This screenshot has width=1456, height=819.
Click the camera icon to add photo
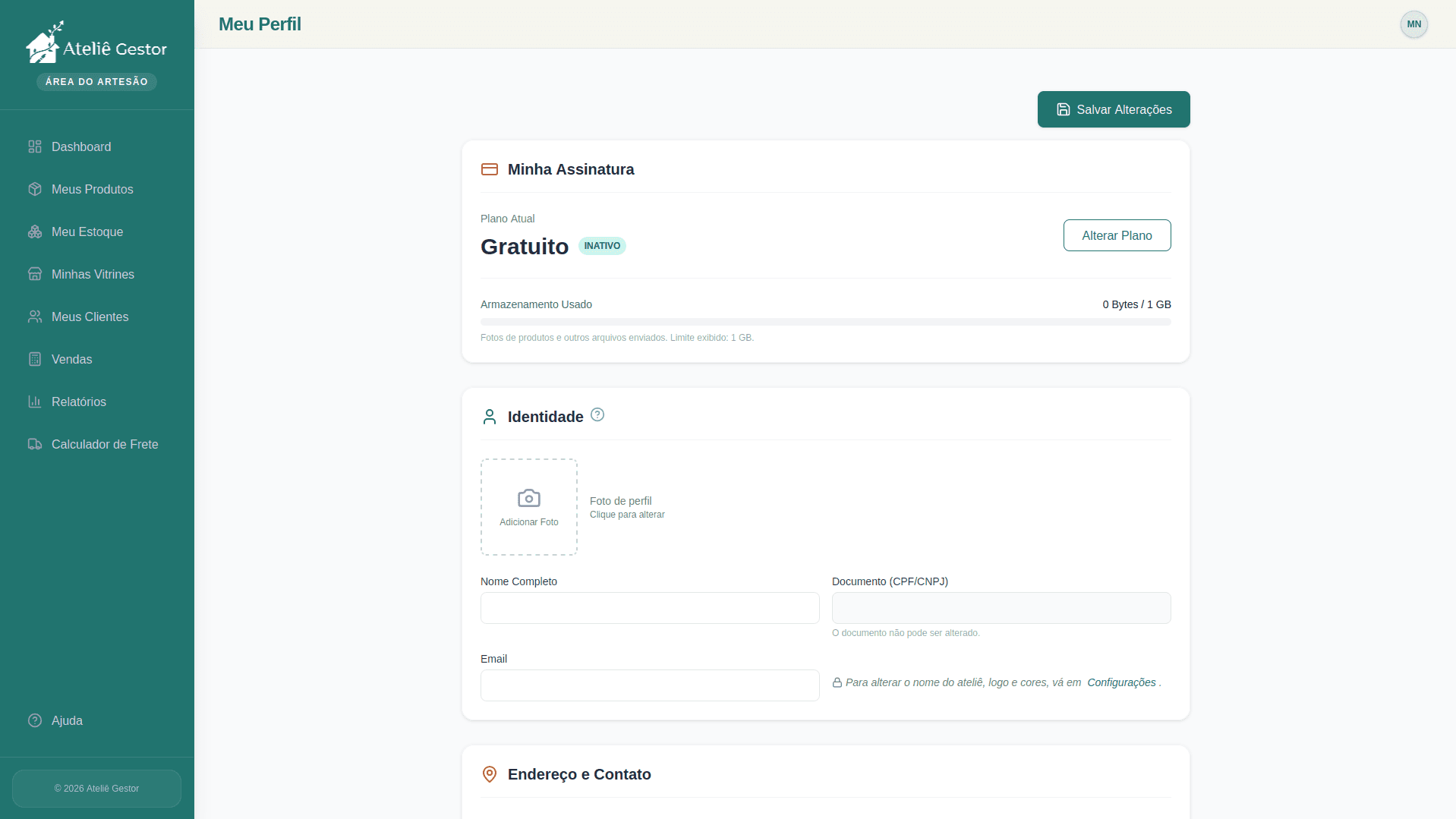point(529,498)
